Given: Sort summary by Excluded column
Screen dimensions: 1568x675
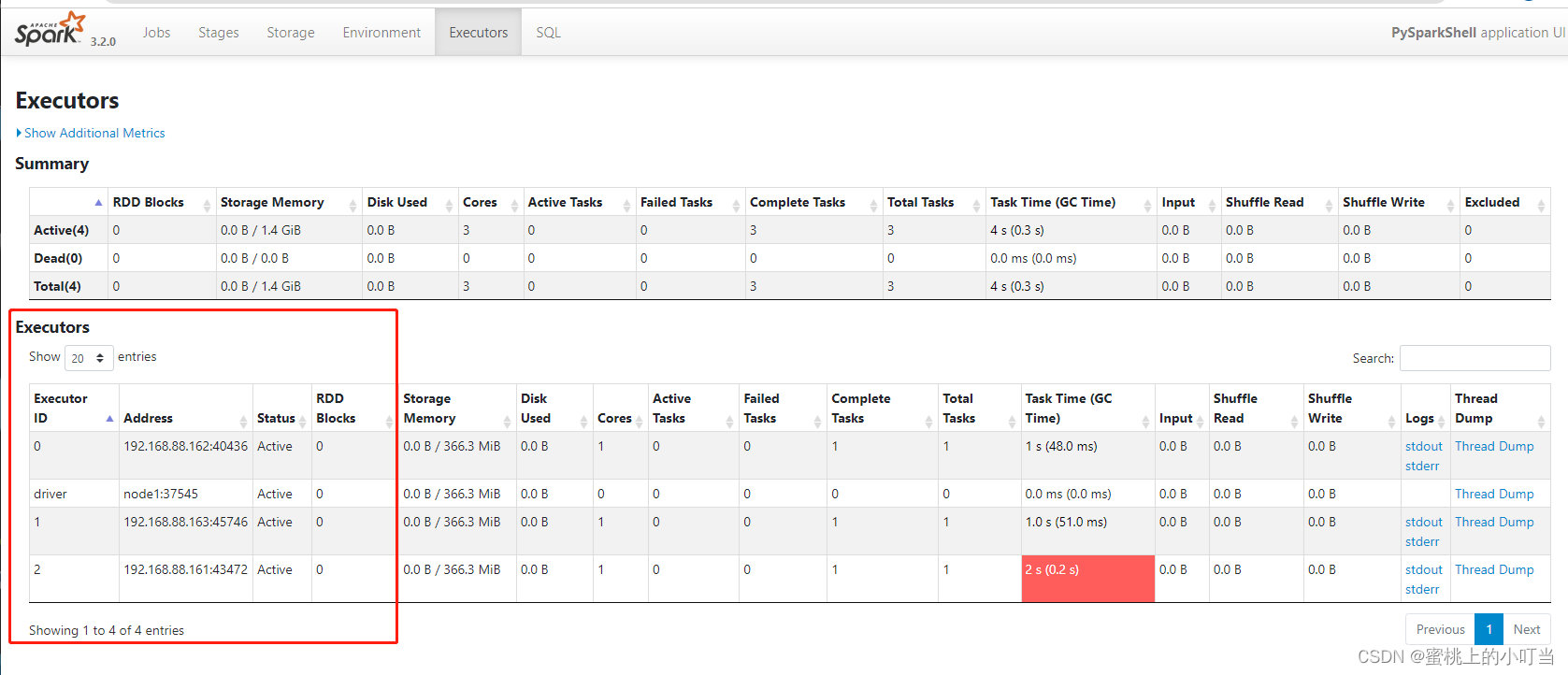Looking at the screenshot, I should coord(1504,202).
